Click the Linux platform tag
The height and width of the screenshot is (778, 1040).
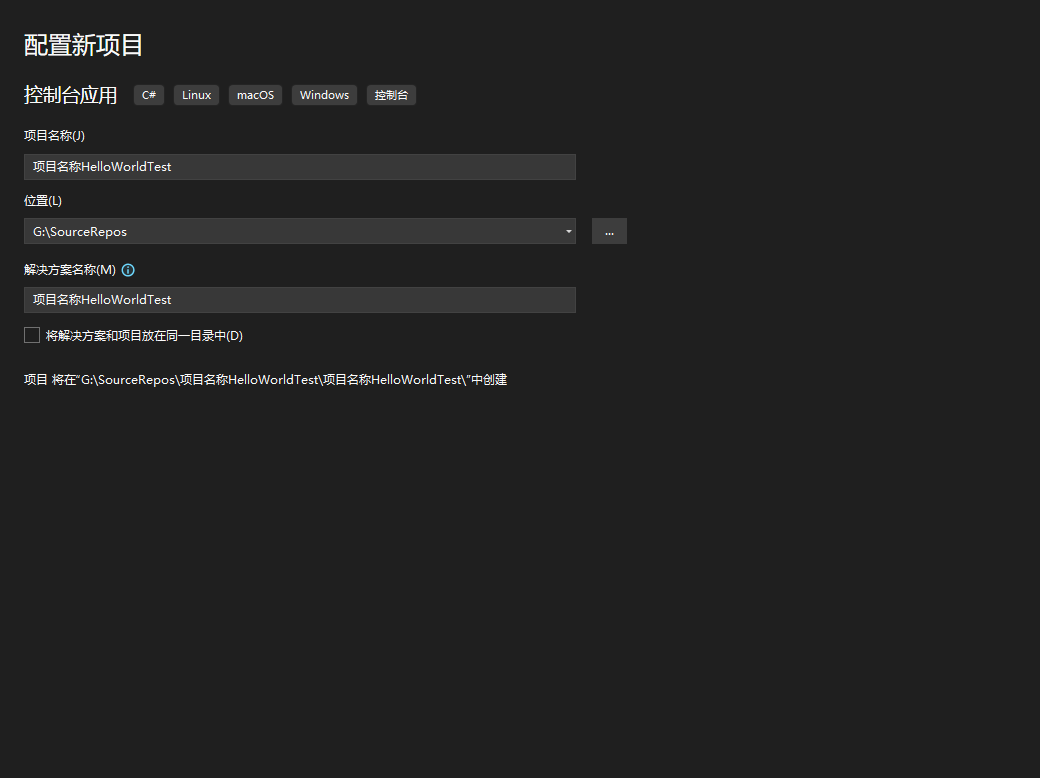196,95
